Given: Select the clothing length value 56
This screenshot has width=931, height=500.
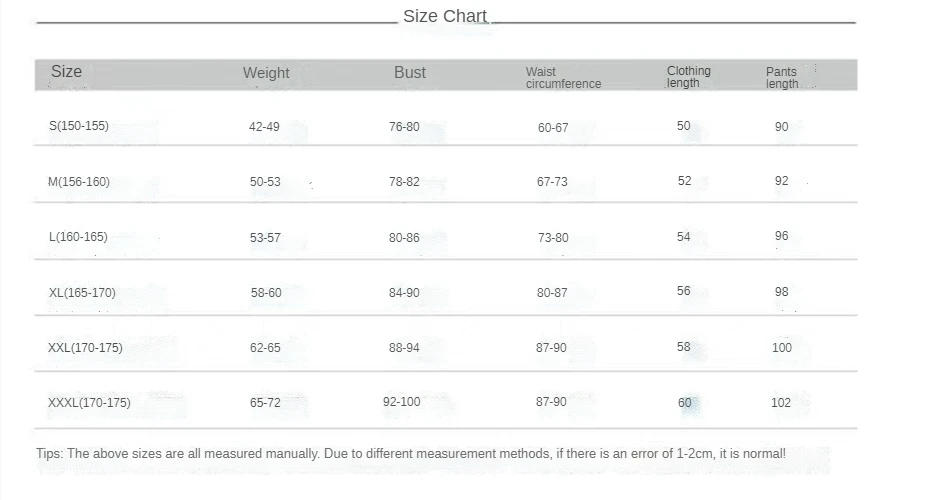Looking at the screenshot, I should point(683,291).
